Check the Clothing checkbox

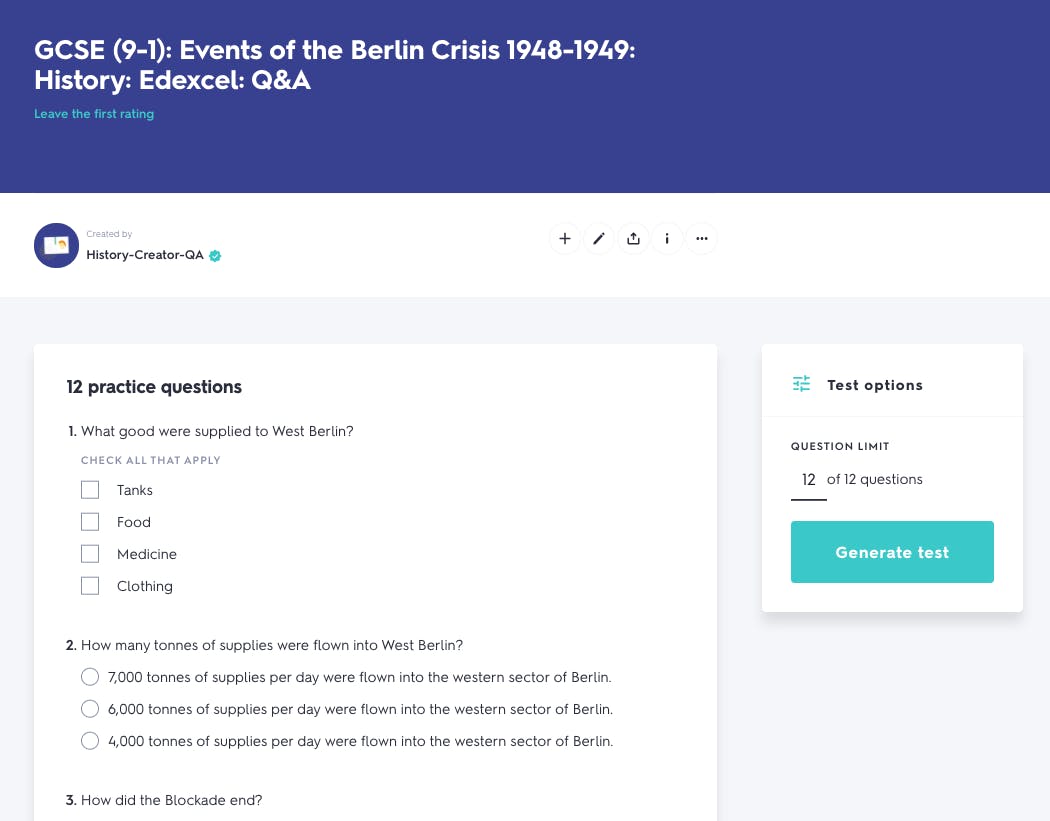pos(90,585)
